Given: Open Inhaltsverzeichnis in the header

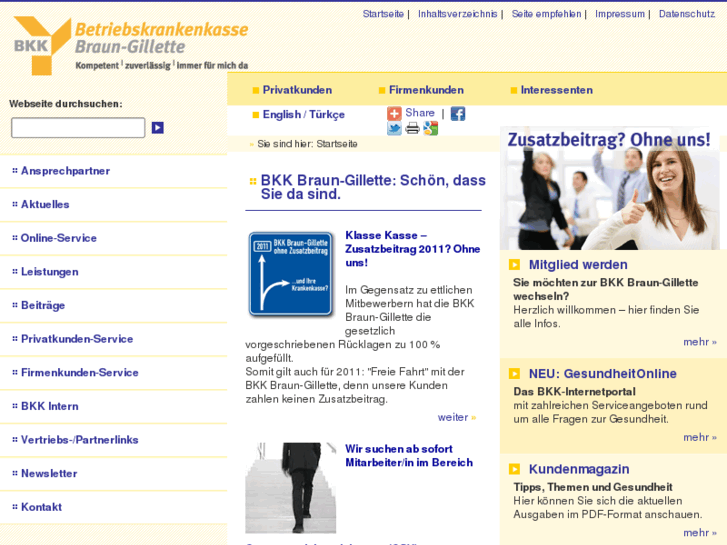Looking at the screenshot, I should click(457, 14).
